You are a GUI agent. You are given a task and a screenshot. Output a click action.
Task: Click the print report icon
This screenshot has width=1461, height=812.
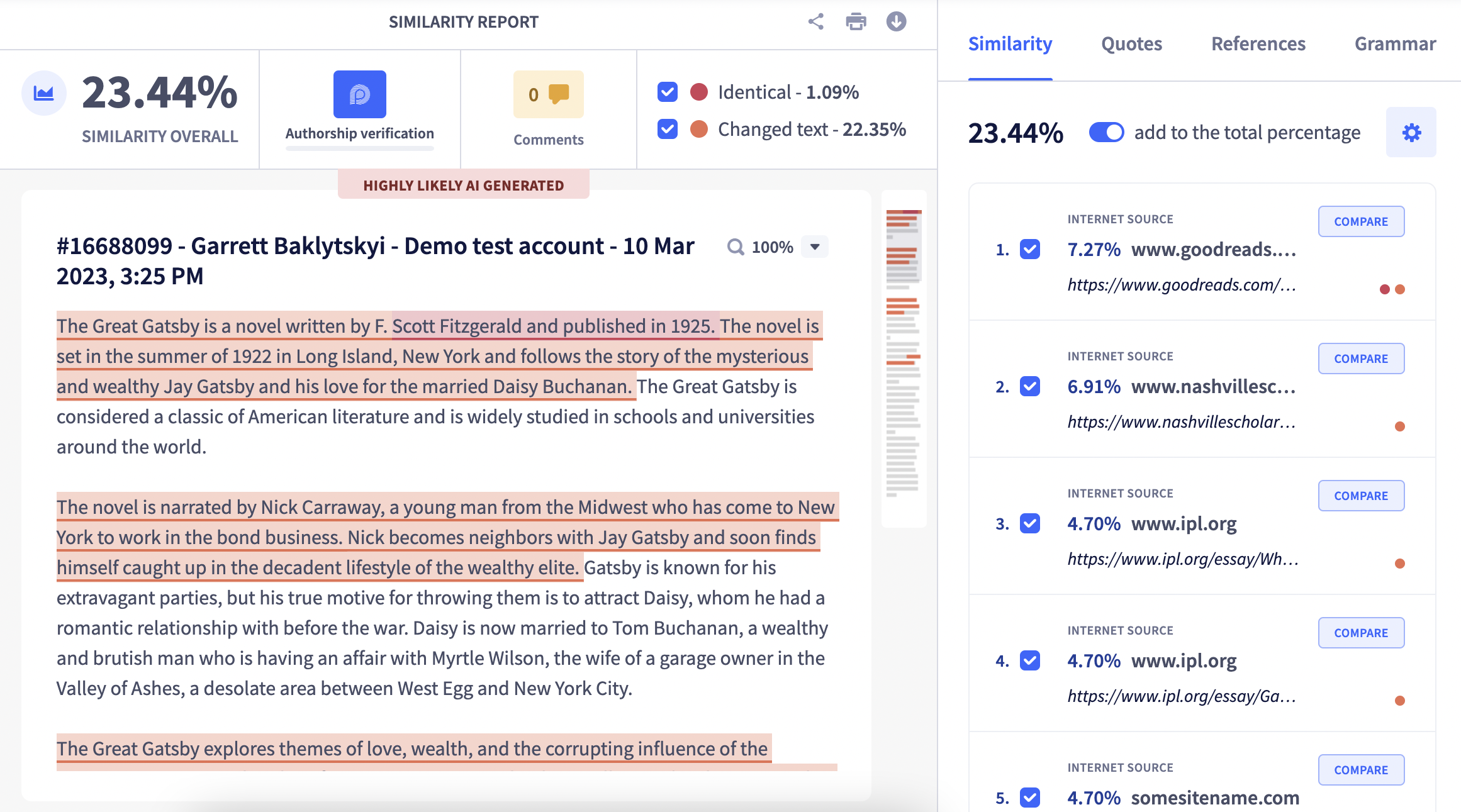point(856,21)
